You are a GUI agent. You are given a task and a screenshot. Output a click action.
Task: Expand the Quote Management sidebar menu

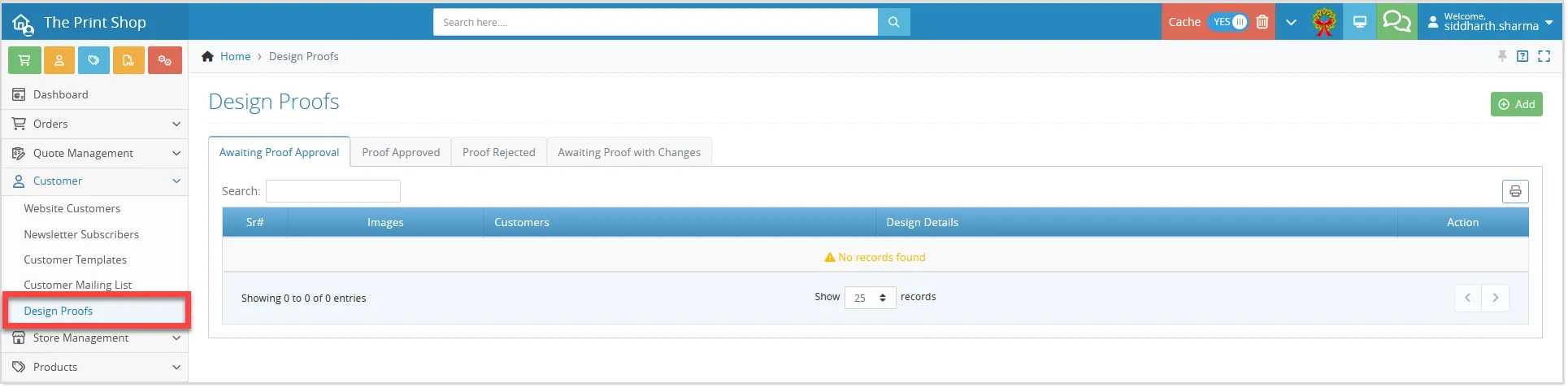coord(94,153)
